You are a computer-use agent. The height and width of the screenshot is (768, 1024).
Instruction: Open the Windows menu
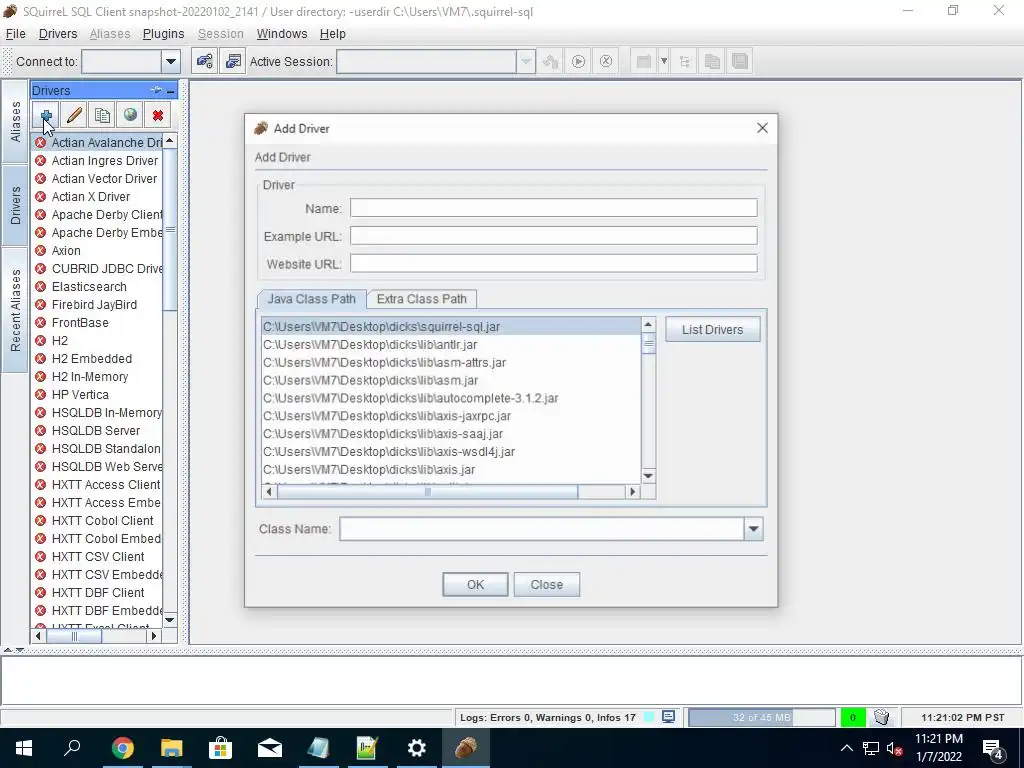(281, 34)
